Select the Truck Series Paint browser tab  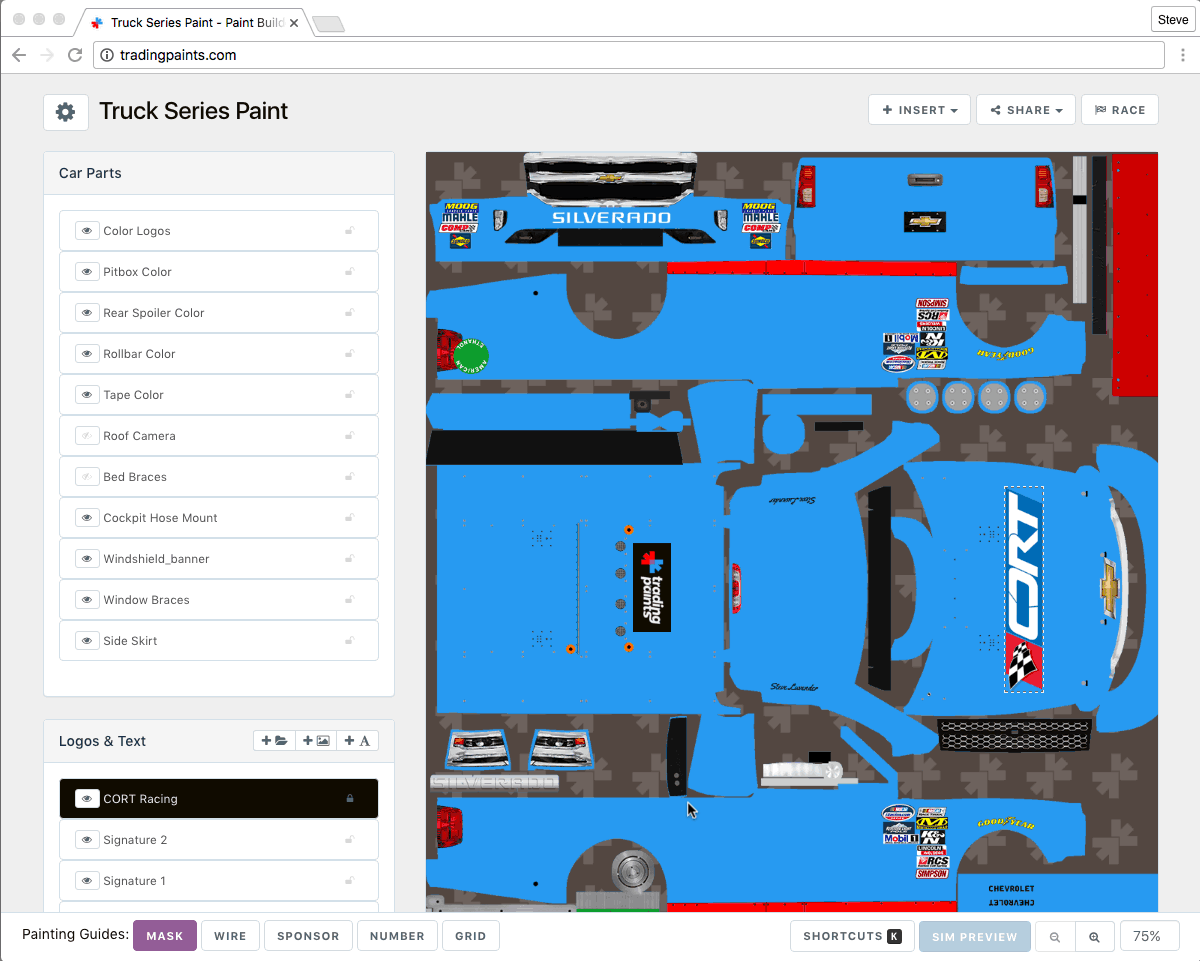195,22
